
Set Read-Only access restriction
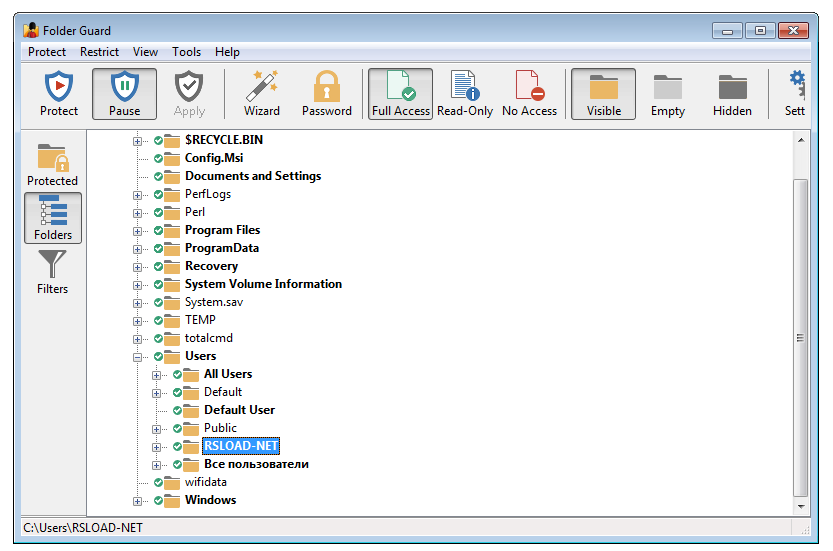point(465,94)
